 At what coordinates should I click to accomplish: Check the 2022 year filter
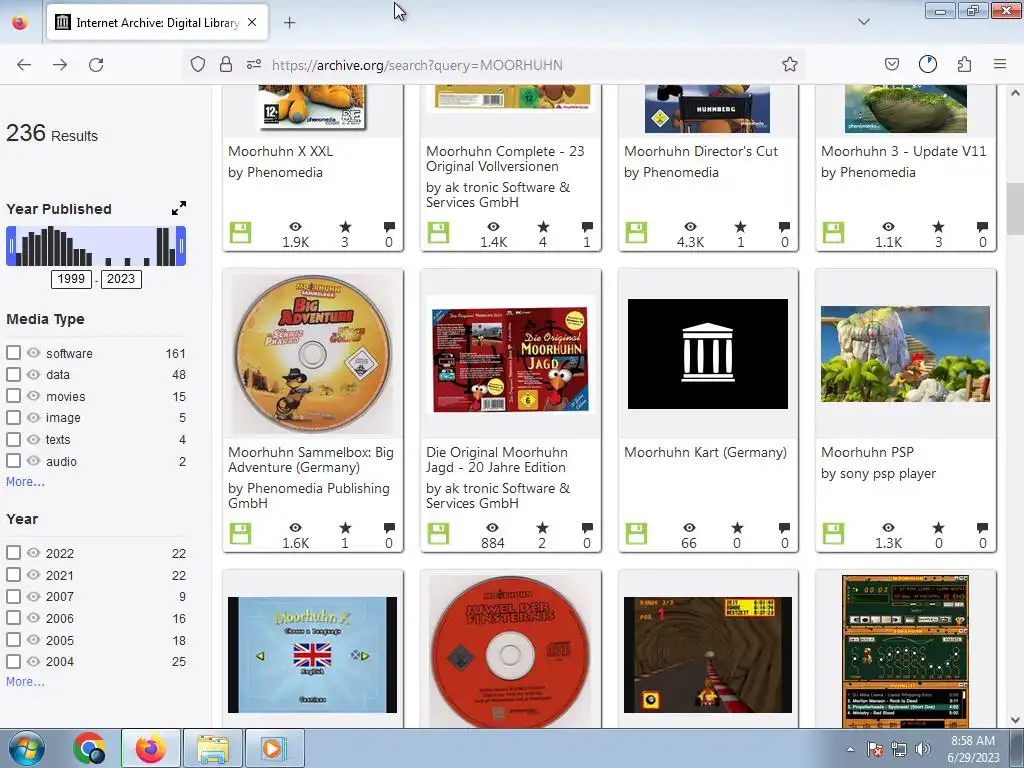[x=13, y=552]
